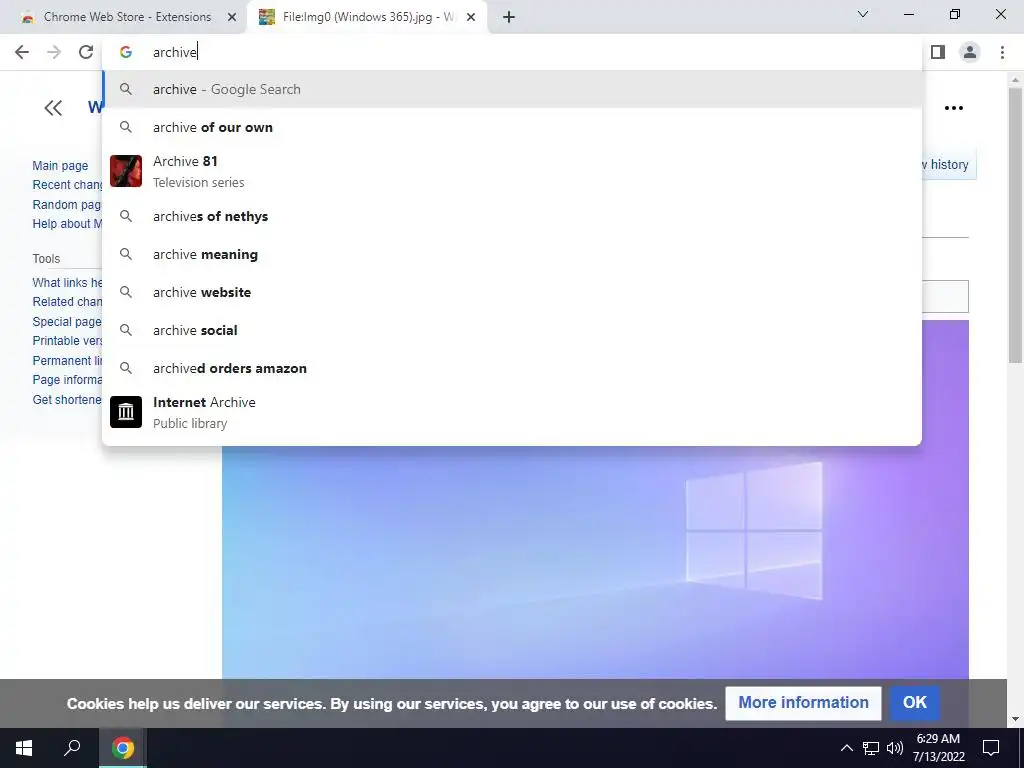Click the Internet Archive logo icon
1024x768 pixels.
click(126, 412)
